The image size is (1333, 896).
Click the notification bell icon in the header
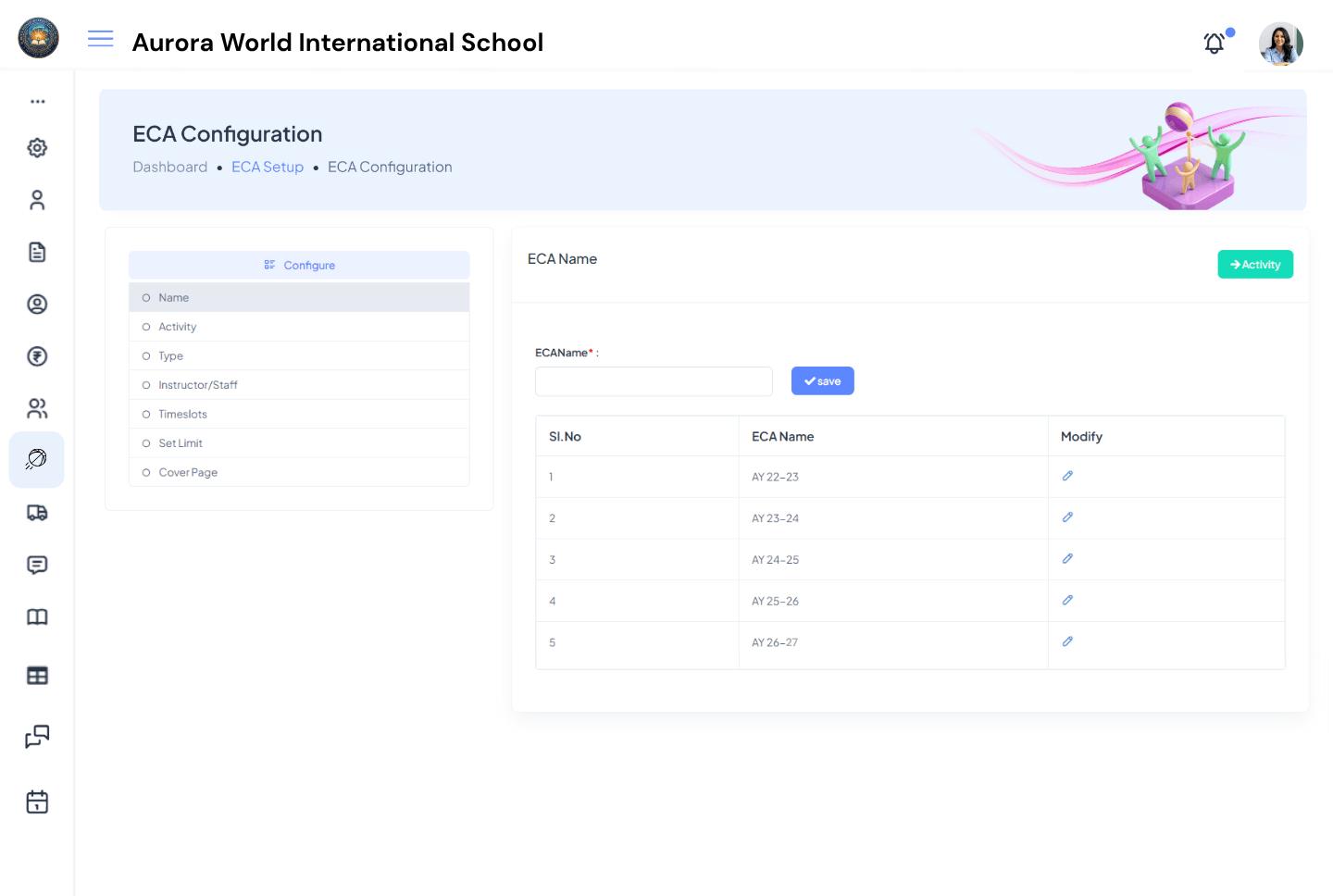1214,43
